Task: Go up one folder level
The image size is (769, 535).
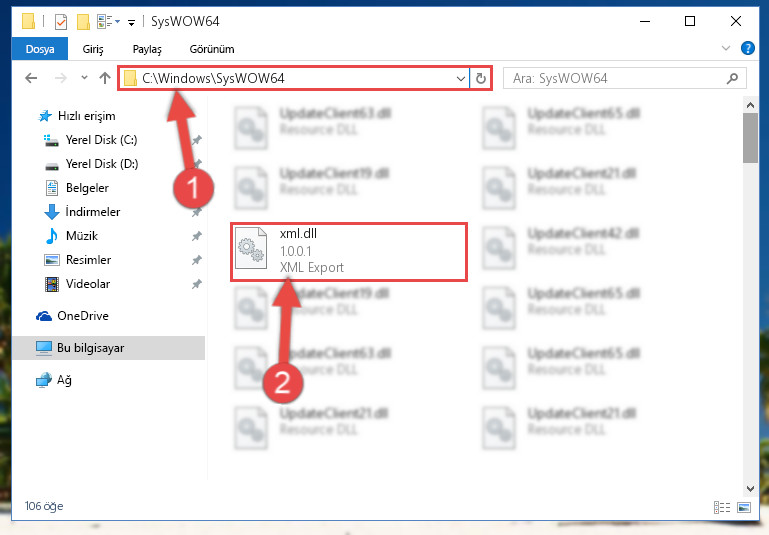Action: coord(104,78)
